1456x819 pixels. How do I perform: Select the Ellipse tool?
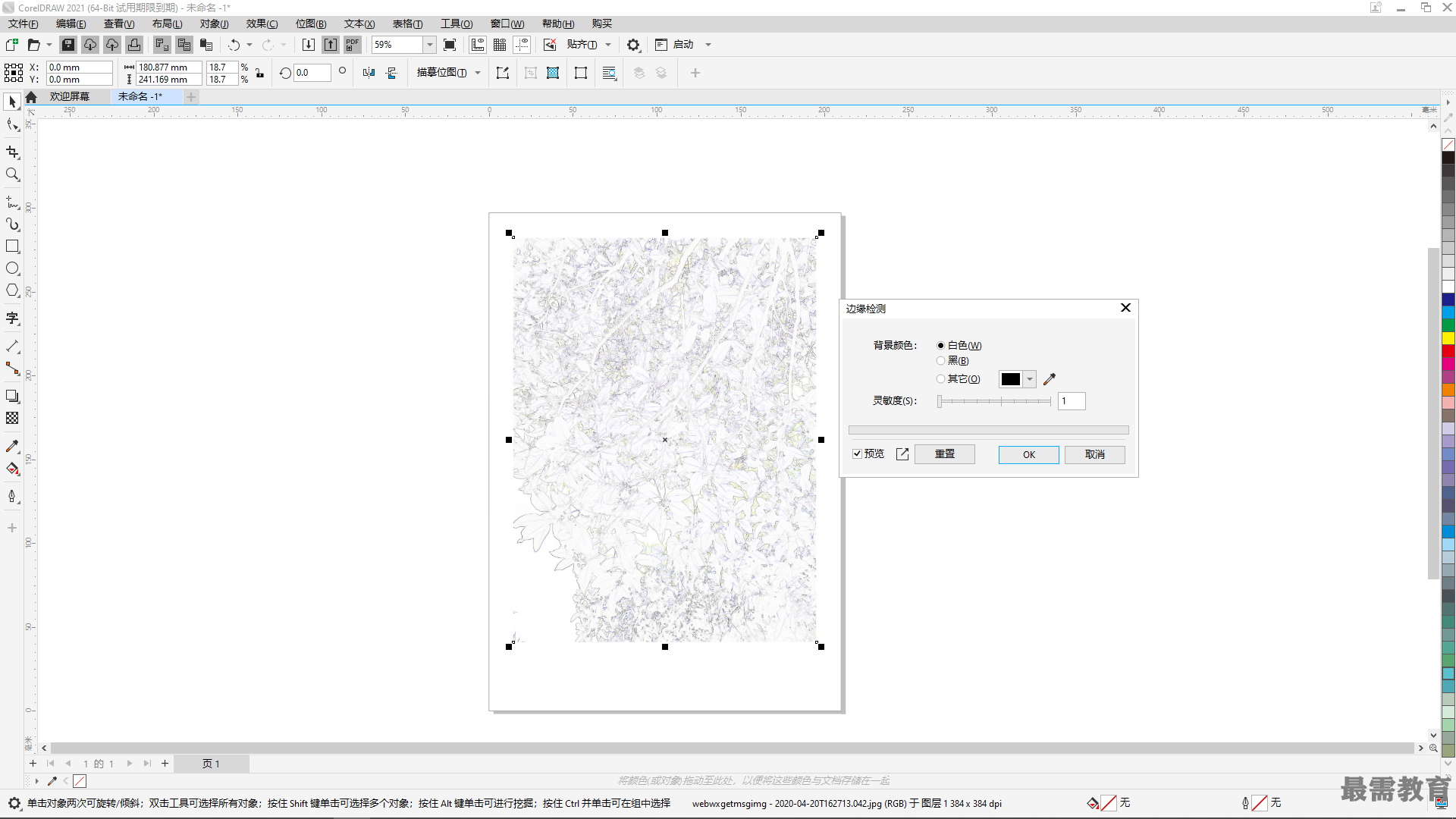(12, 268)
